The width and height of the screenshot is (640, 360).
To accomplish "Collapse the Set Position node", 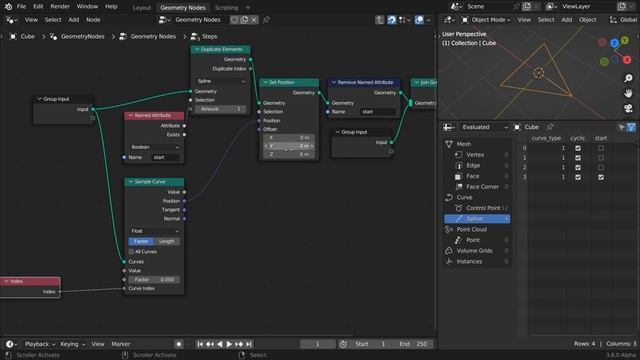I will (266, 82).
